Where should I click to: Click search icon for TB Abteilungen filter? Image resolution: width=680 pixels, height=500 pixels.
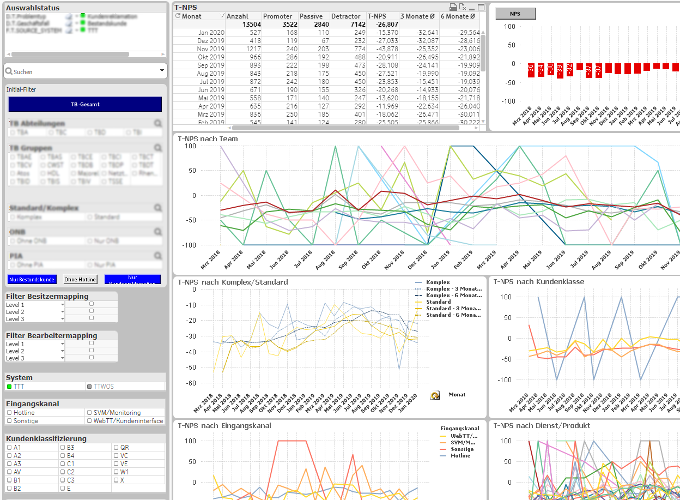pyautogui.click(x=159, y=125)
